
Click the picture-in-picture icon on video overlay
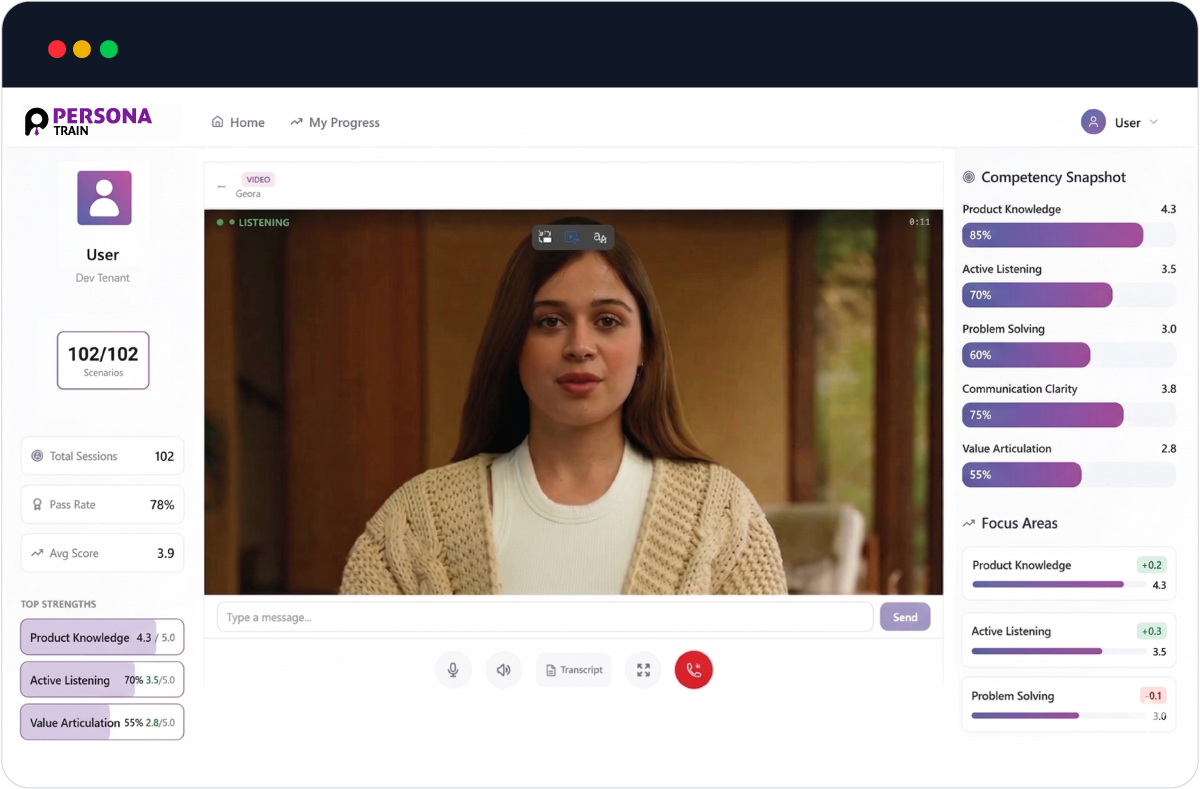point(545,237)
